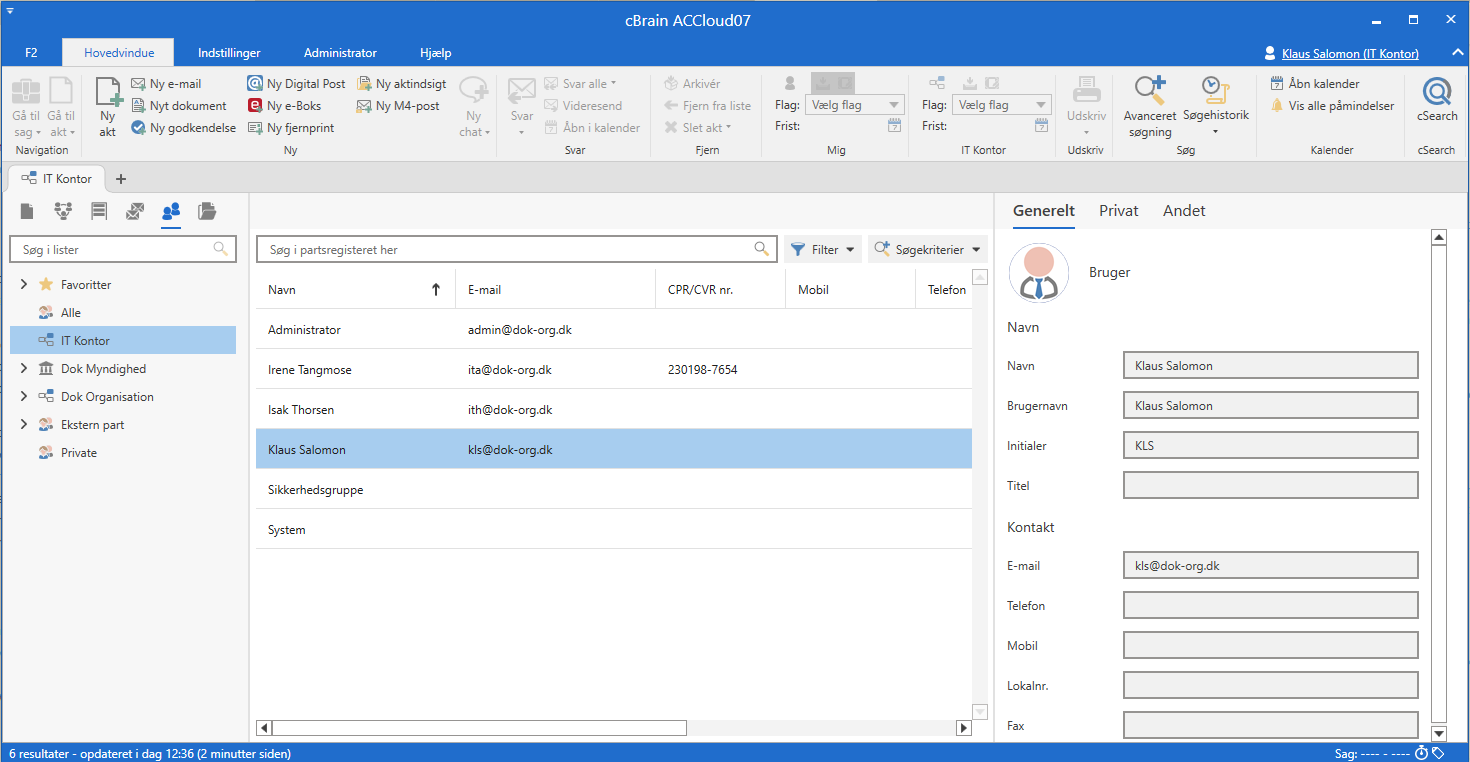Click the Ny Digital Post icon

coord(255,84)
